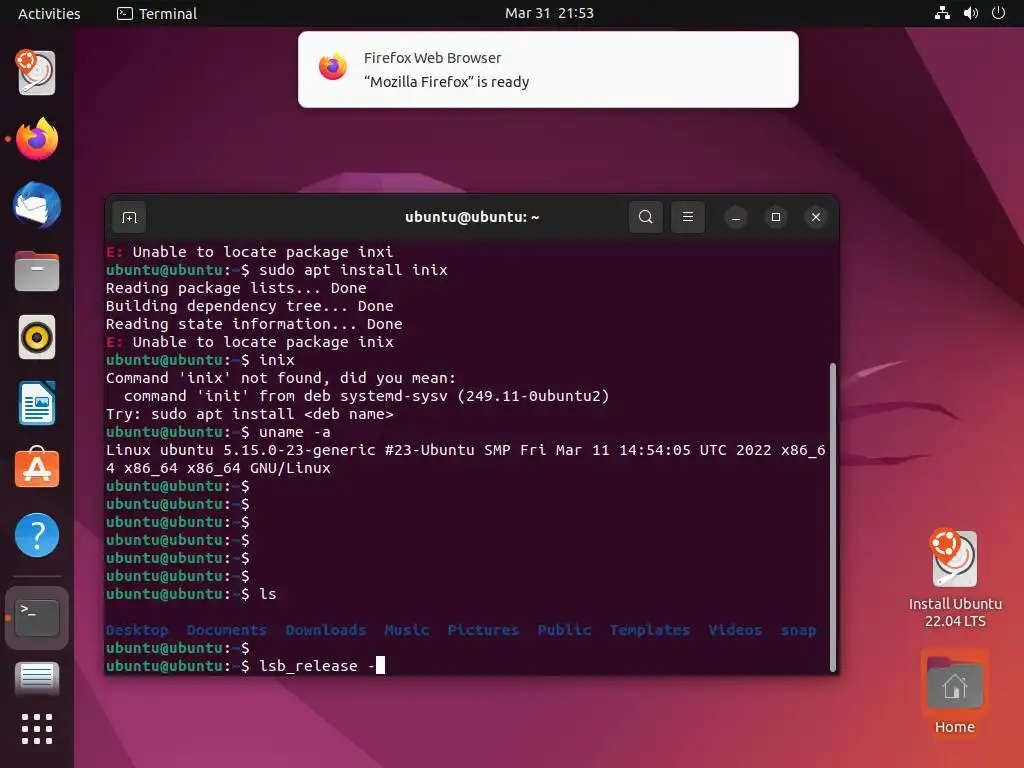Open the Install Ubuntu dock icon

click(37, 72)
